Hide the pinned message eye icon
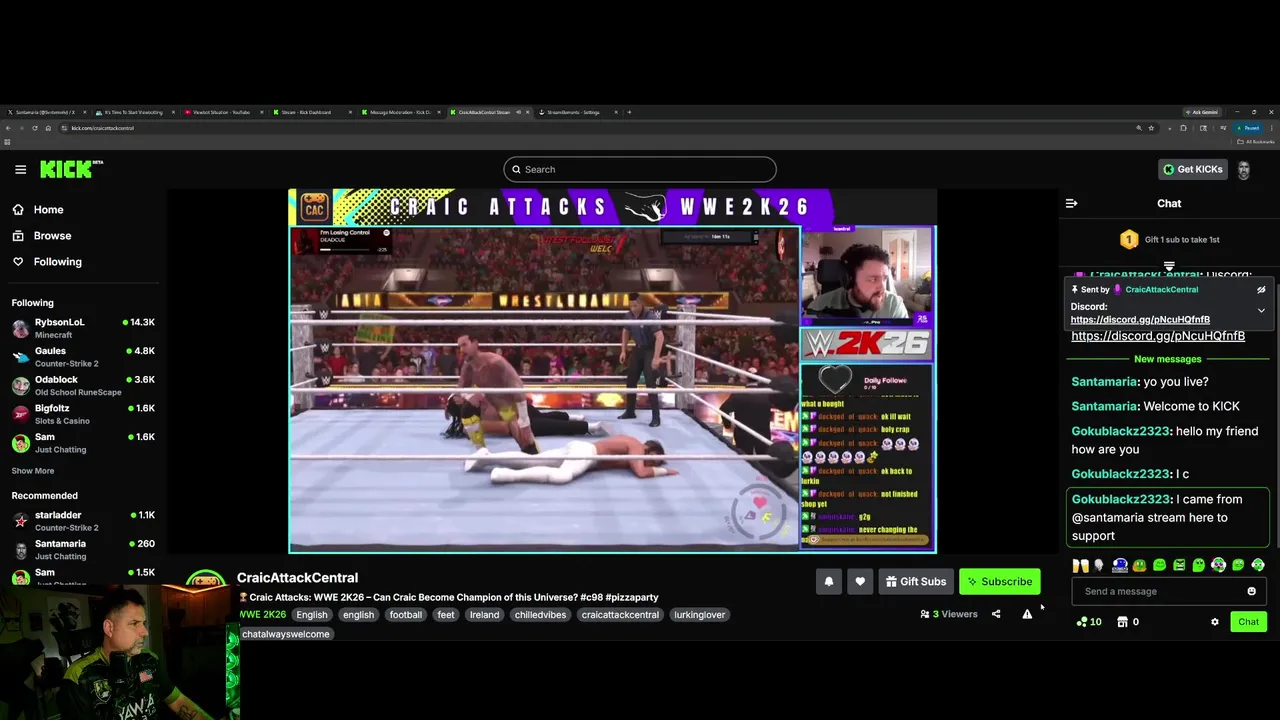 click(1261, 289)
